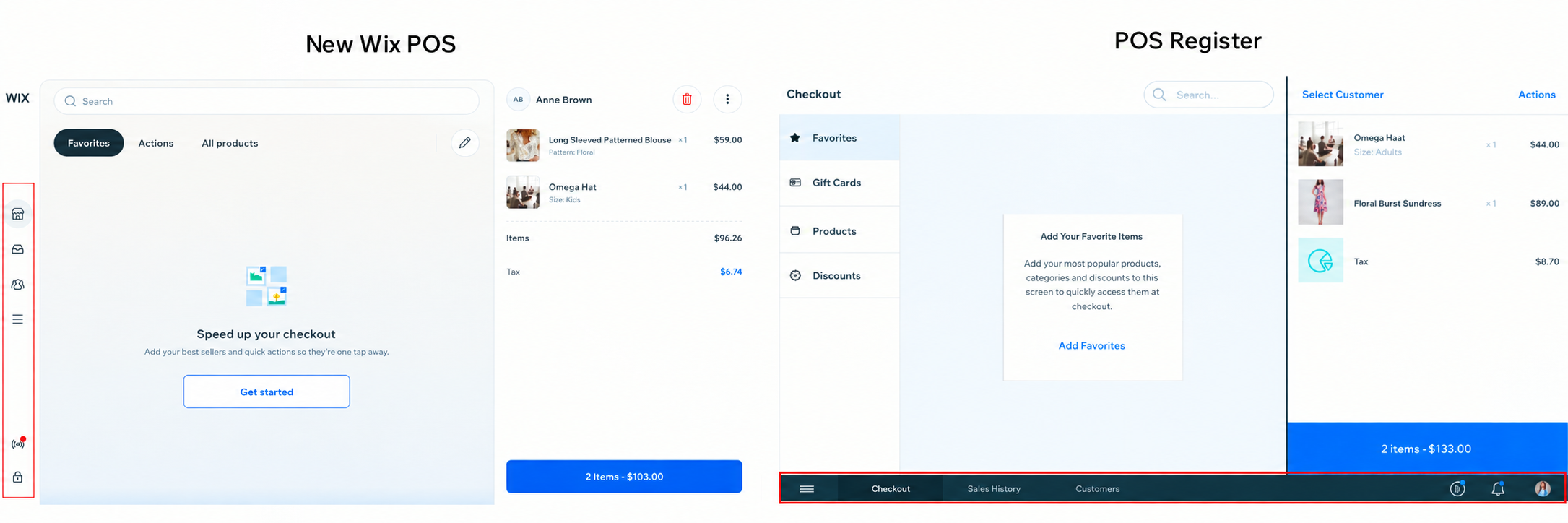1568x523 pixels.
Task: Open the reader status icon in bottom bar
Action: click(1457, 489)
